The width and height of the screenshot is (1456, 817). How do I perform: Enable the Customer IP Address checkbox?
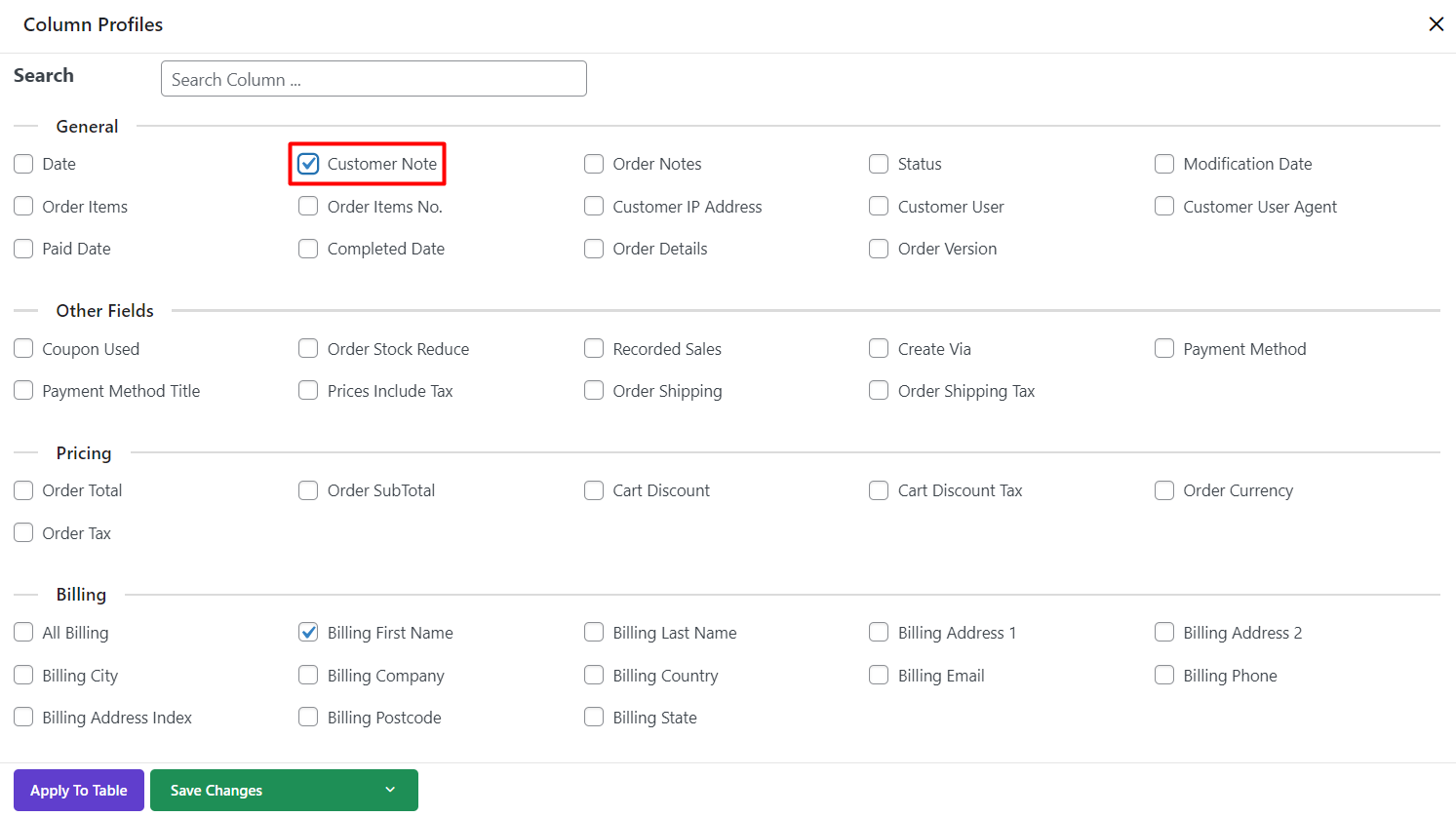[x=594, y=207]
